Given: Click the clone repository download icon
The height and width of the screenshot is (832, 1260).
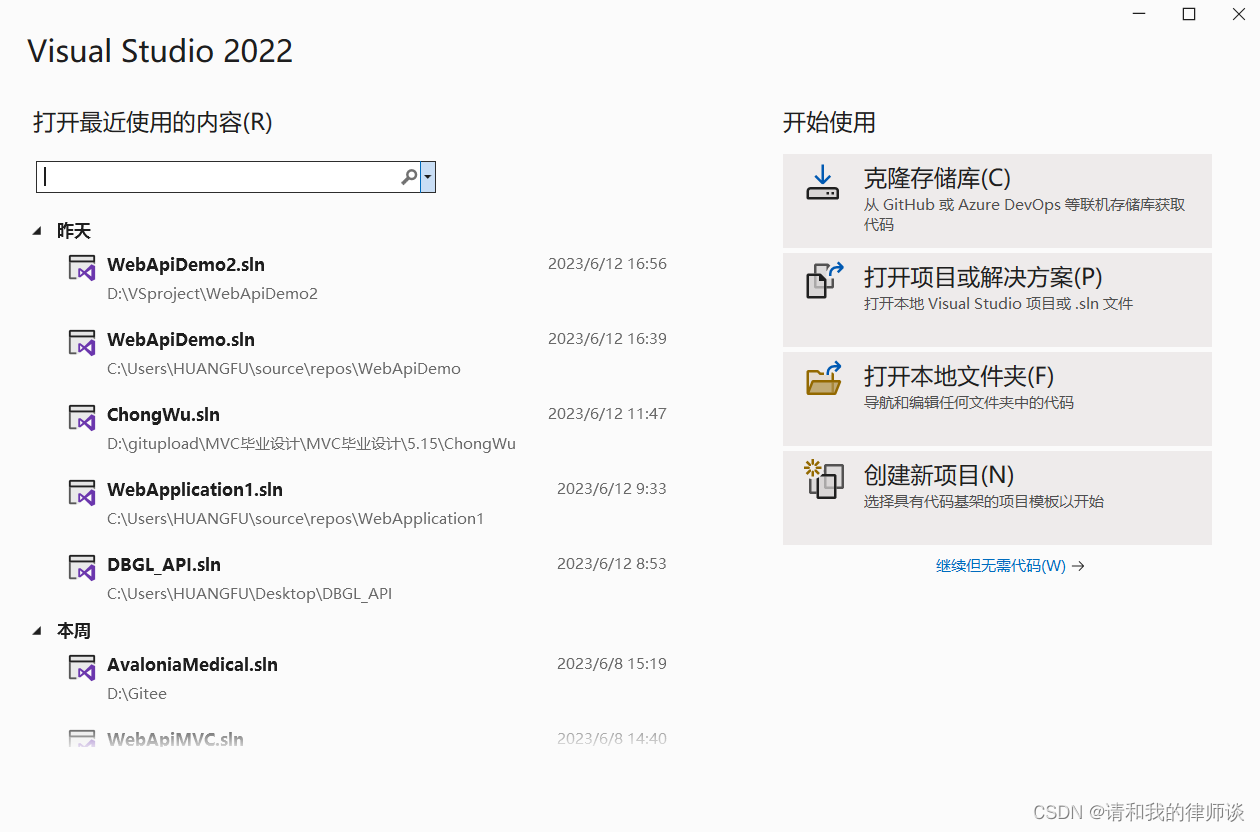Looking at the screenshot, I should coord(823,183).
